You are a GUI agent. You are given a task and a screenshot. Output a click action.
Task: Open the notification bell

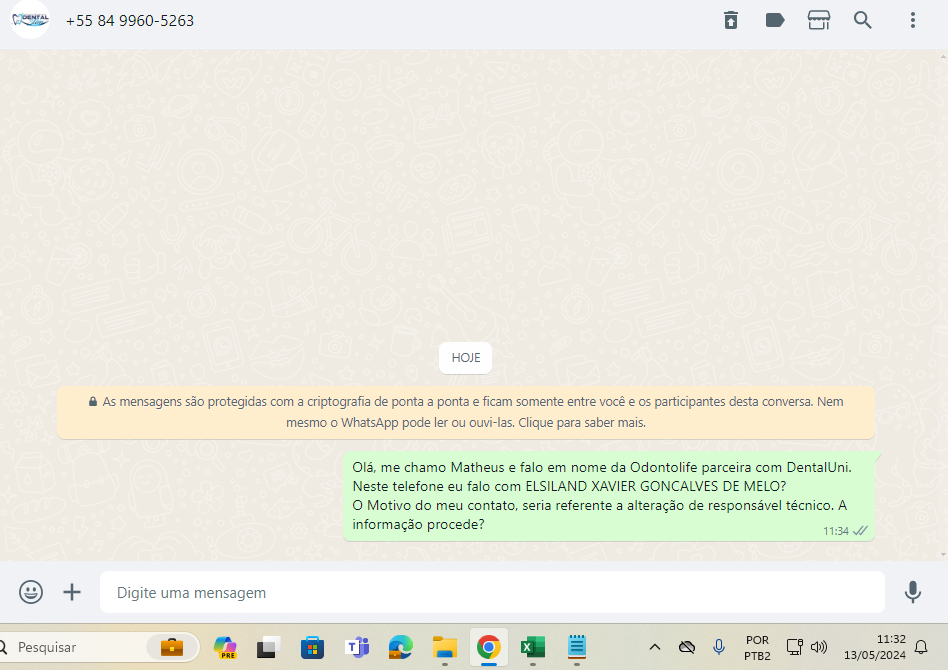(x=921, y=647)
